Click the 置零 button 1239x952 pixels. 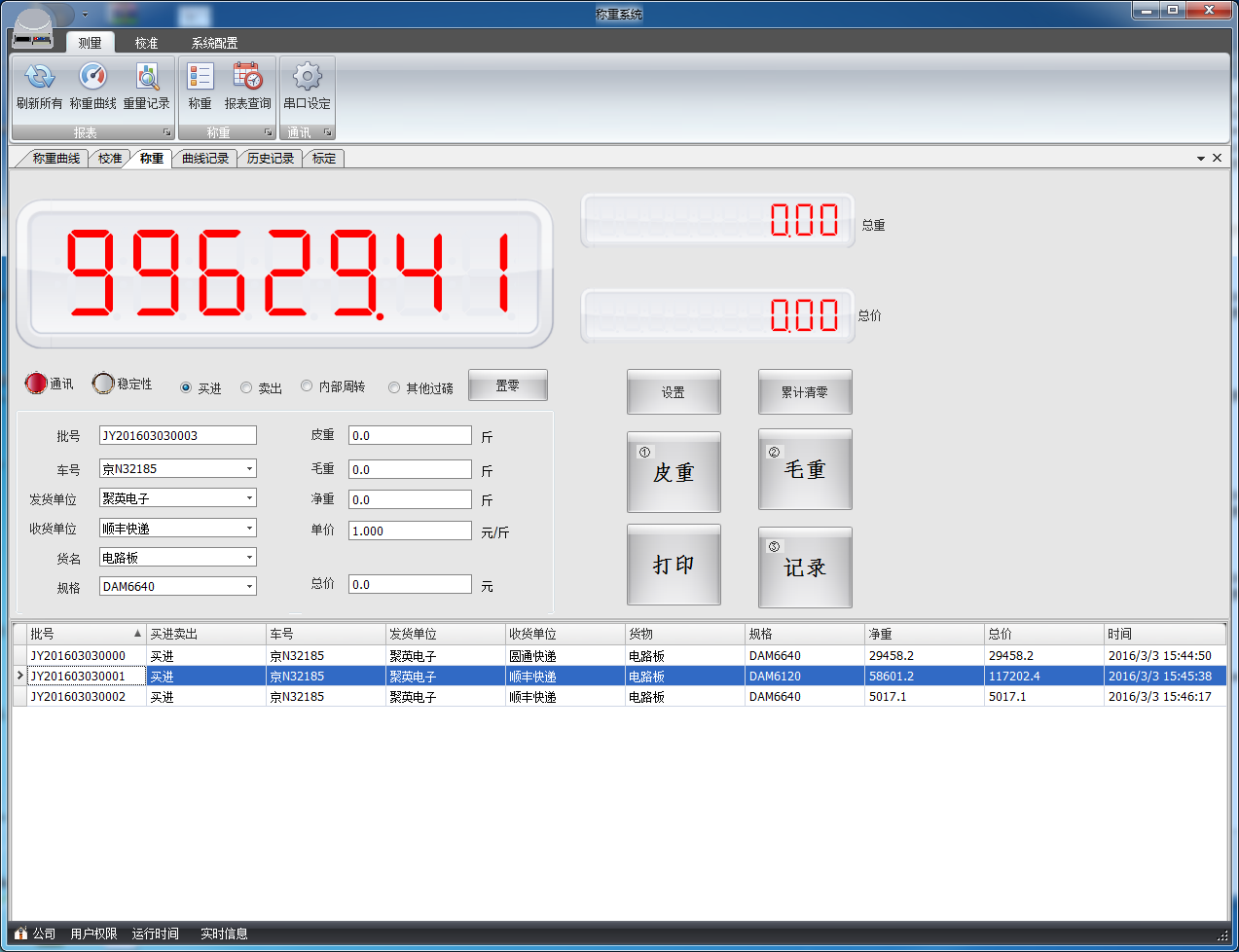[x=508, y=385]
